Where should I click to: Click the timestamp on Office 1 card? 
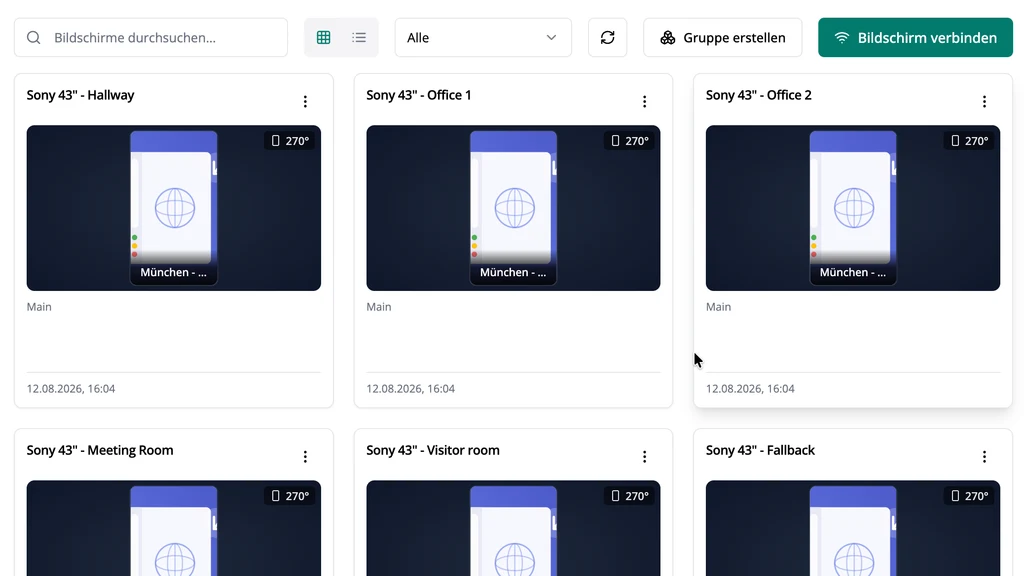(x=410, y=389)
